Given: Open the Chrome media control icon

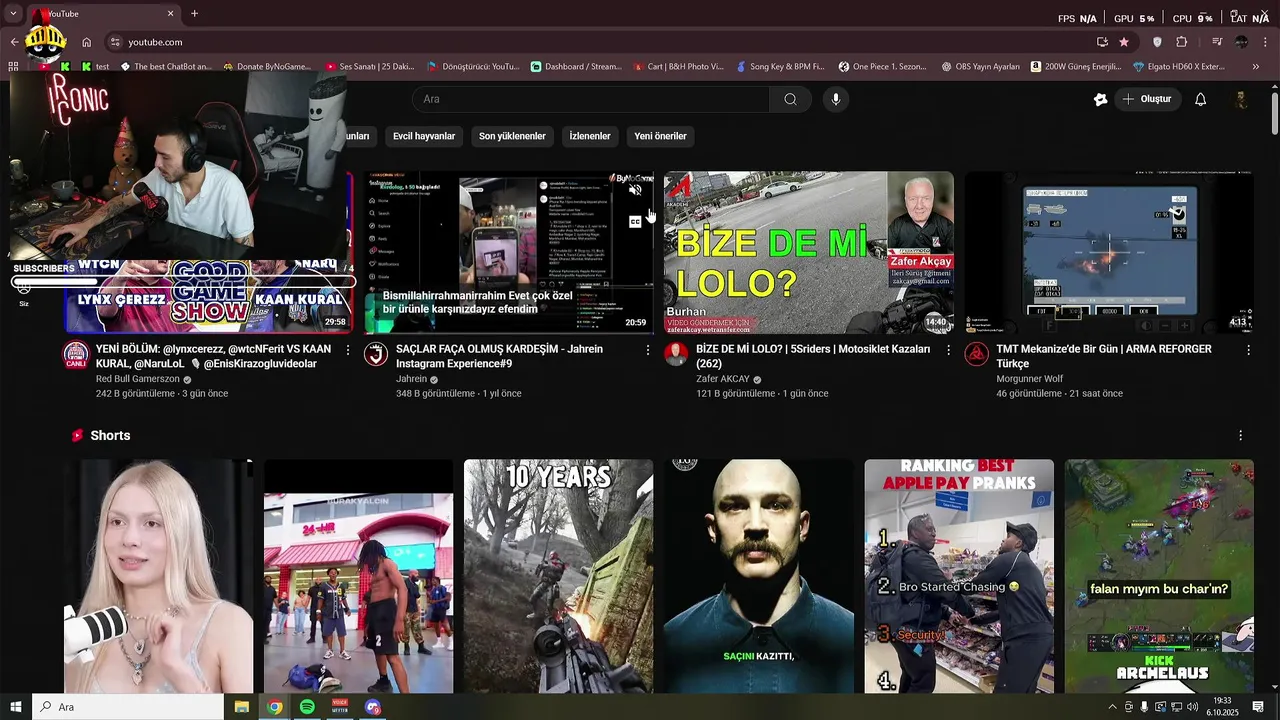Looking at the screenshot, I should (x=1217, y=42).
